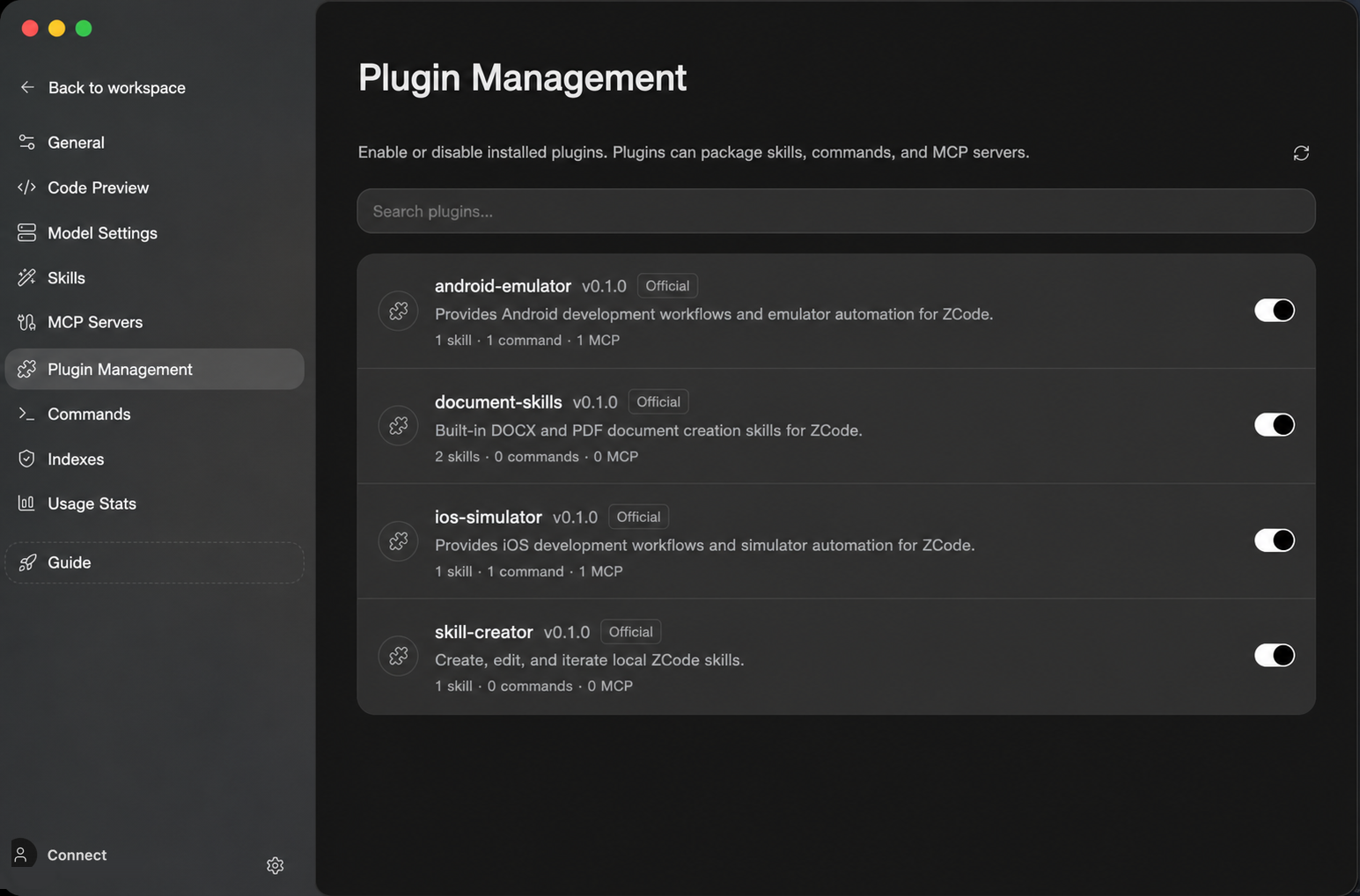Select the Plugin Management sidebar item
This screenshot has height=896, width=1360.
click(x=155, y=369)
